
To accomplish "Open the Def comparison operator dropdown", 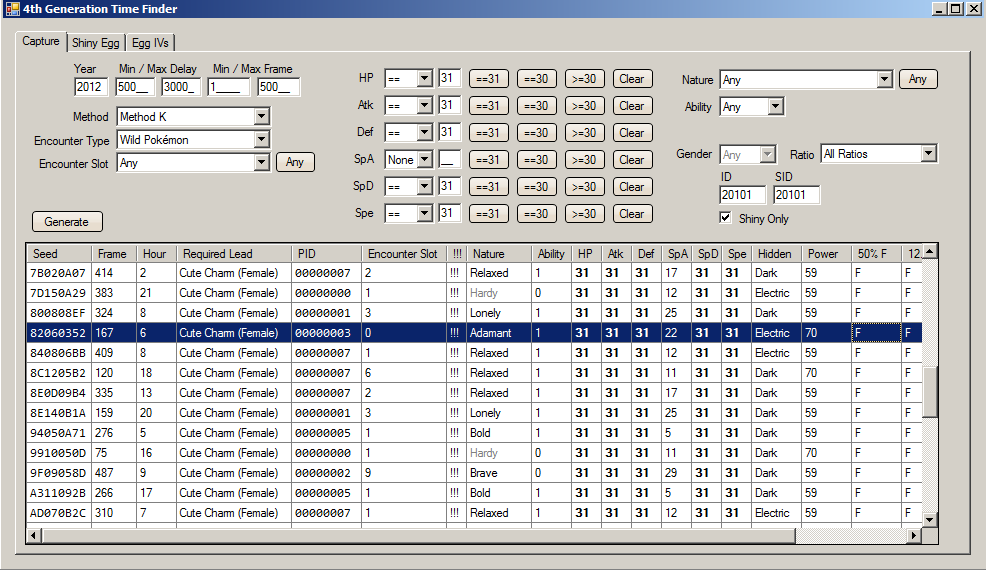I will tap(425, 133).
